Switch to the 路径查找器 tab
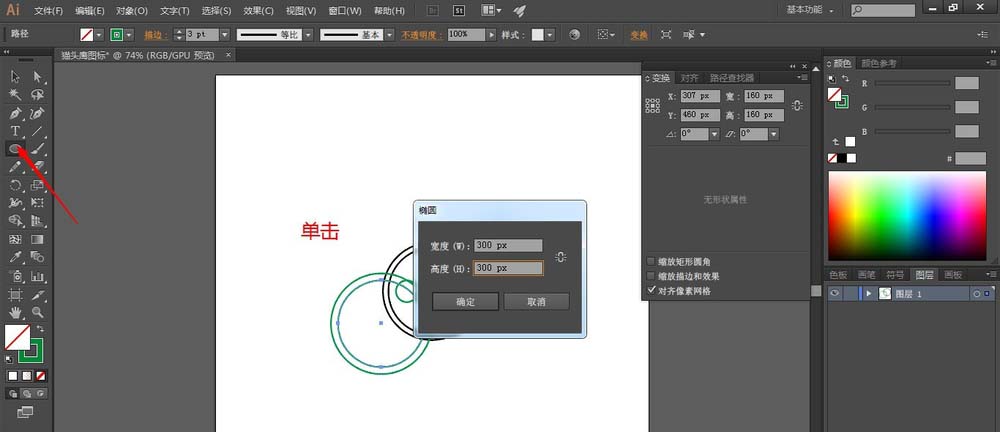Image resolution: width=1000 pixels, height=432 pixels. [x=732, y=78]
